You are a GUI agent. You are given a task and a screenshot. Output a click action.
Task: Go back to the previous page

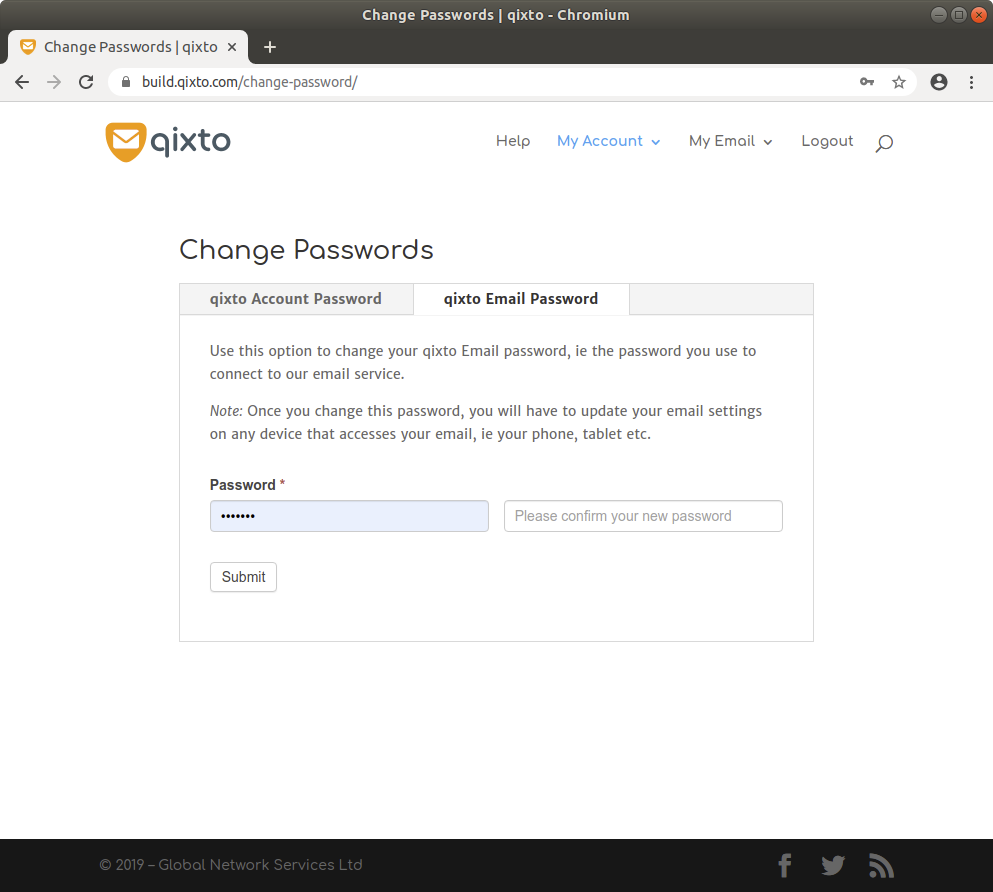coord(22,82)
